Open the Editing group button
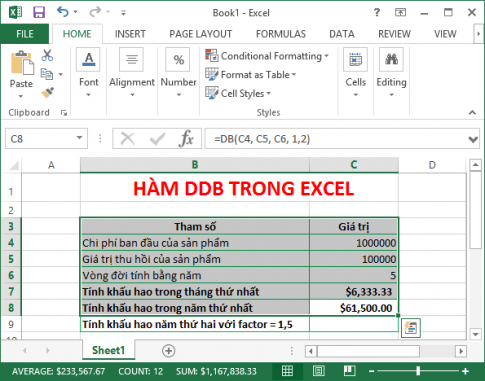This screenshot has height=381, width=485. (x=391, y=73)
